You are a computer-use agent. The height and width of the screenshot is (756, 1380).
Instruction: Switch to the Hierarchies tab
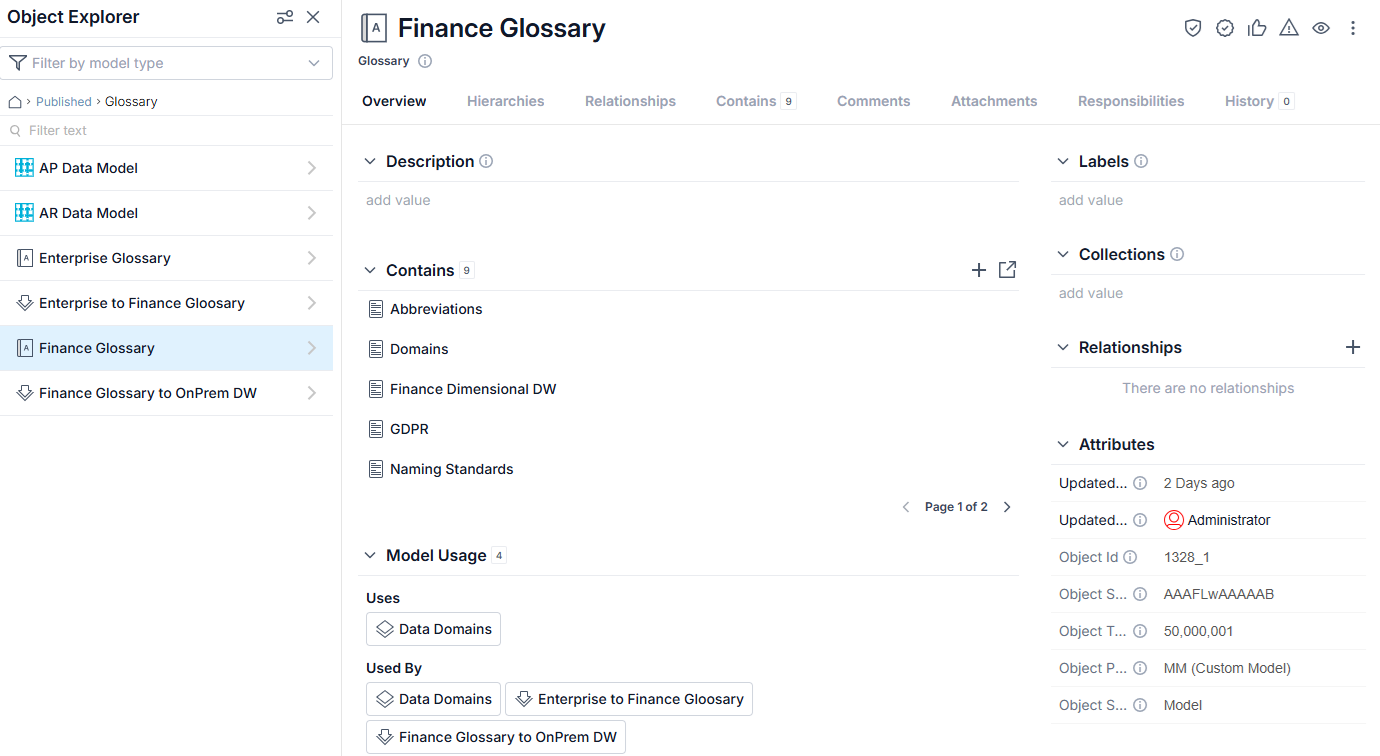(x=506, y=101)
